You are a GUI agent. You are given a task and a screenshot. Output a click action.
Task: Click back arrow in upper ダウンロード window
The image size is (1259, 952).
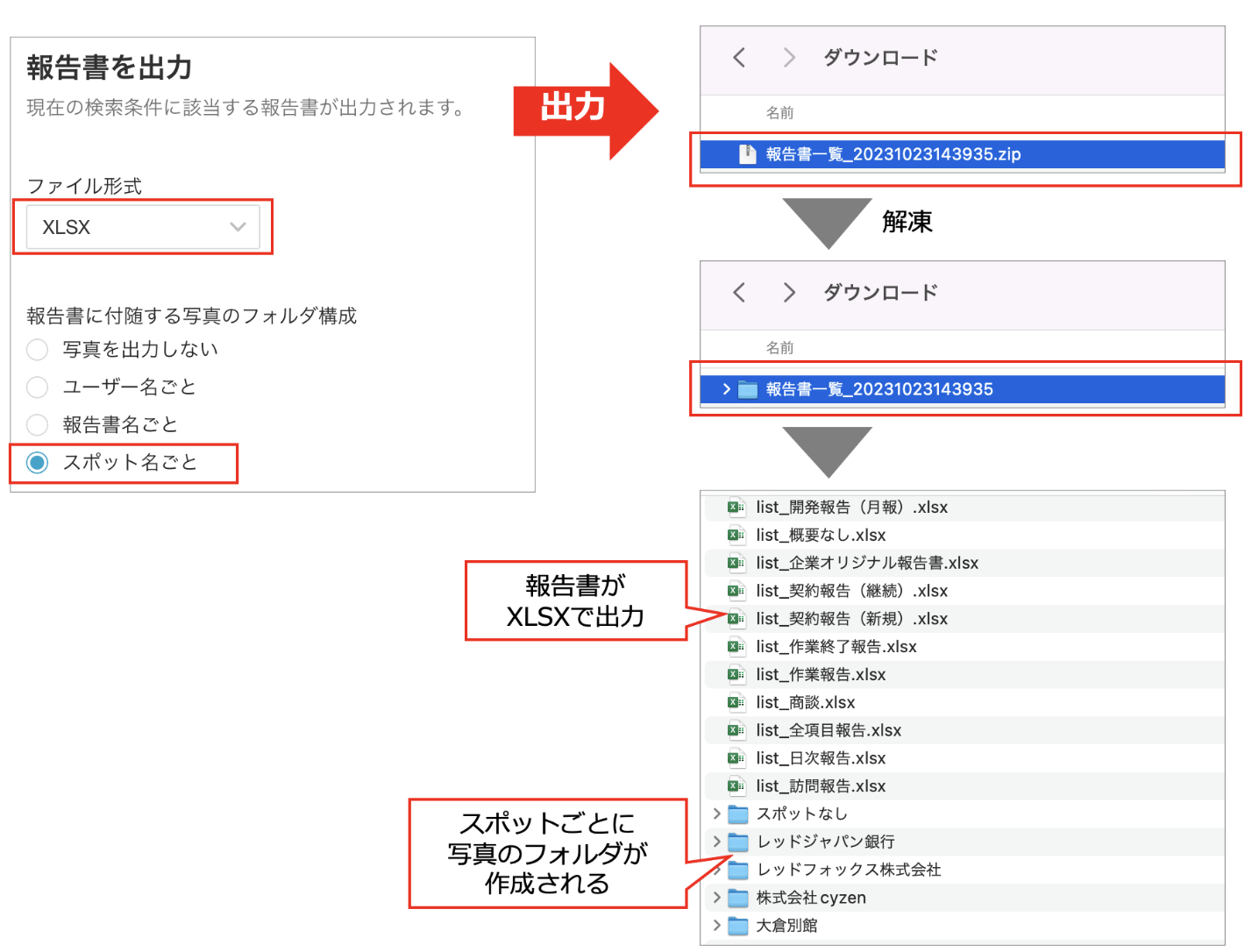tap(739, 58)
